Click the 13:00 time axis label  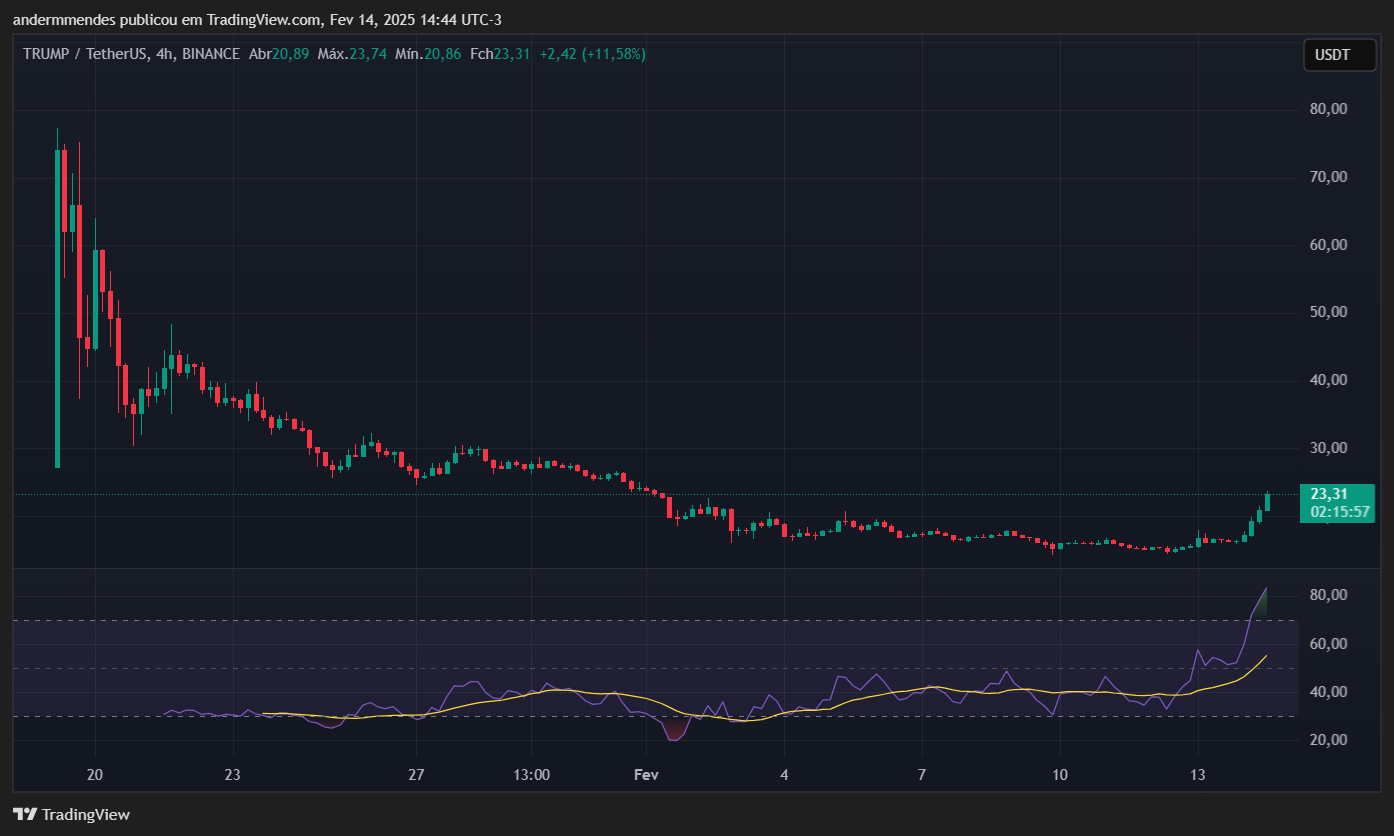(532, 775)
